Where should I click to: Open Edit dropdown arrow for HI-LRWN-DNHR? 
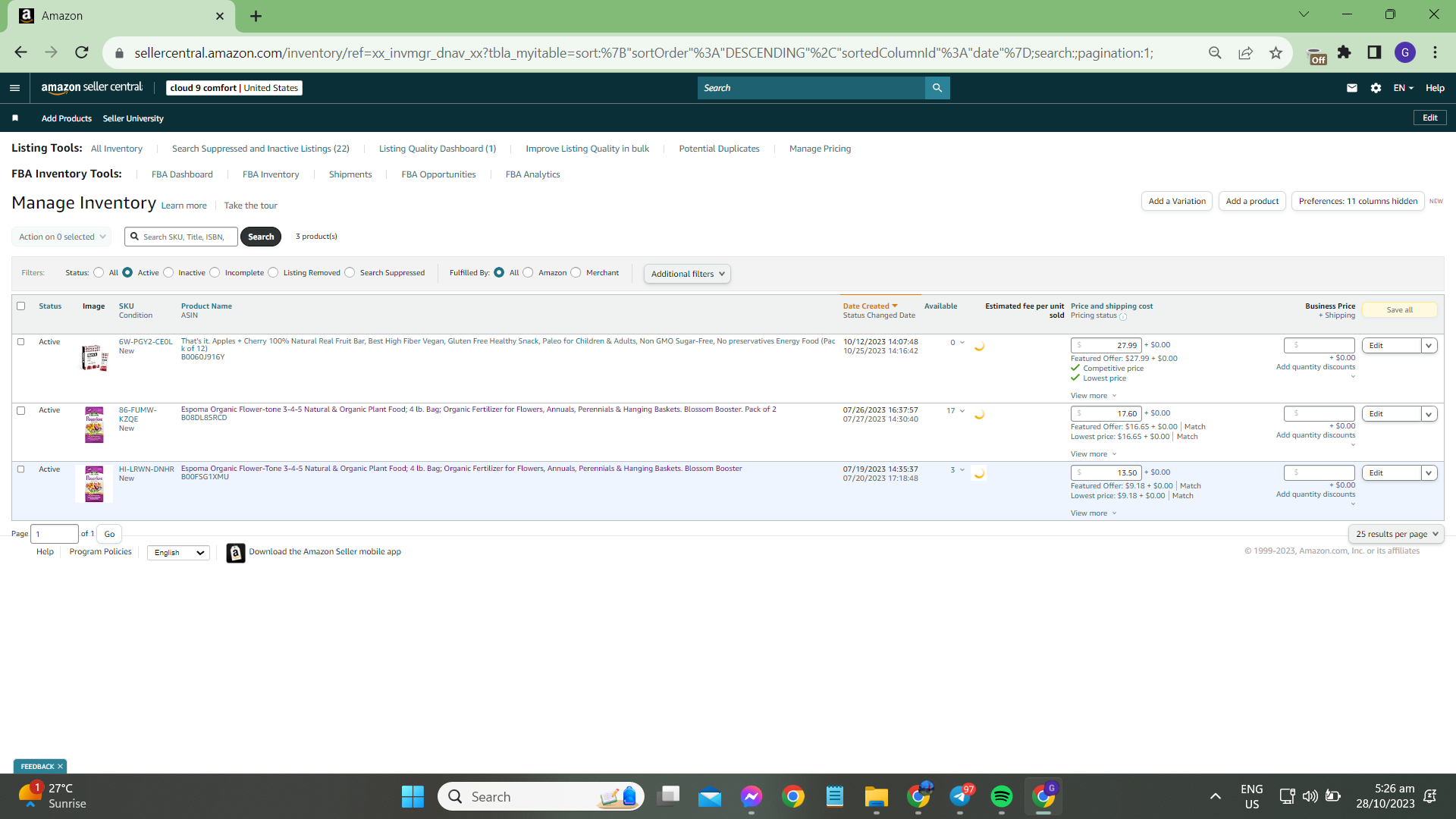tap(1429, 473)
